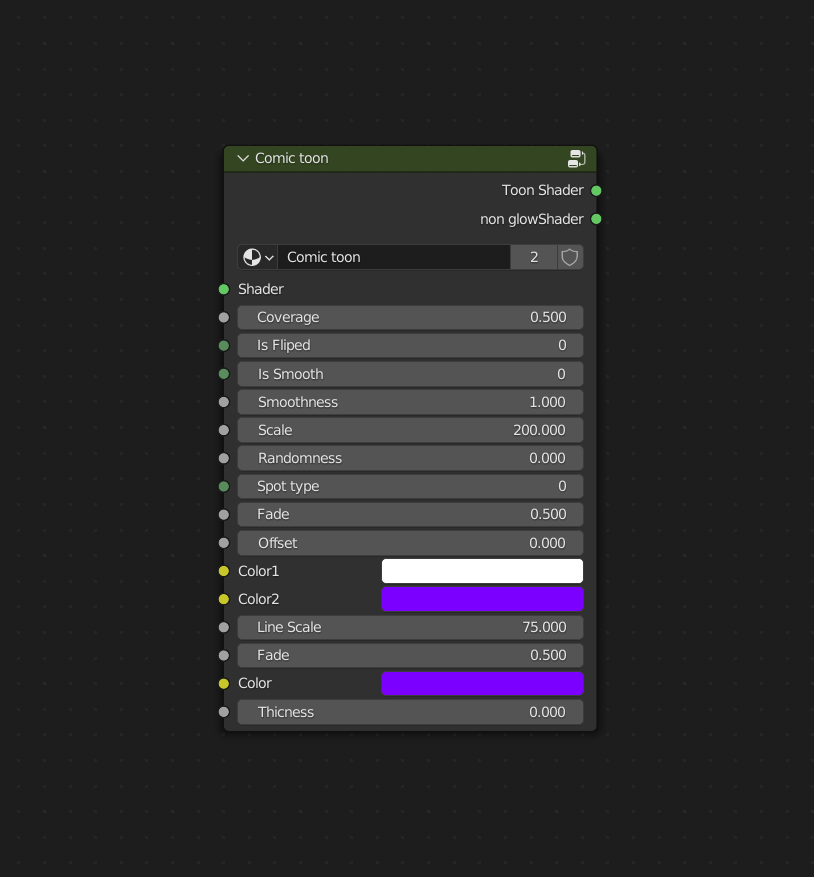Click the Is Fliped value field

click(x=410, y=345)
